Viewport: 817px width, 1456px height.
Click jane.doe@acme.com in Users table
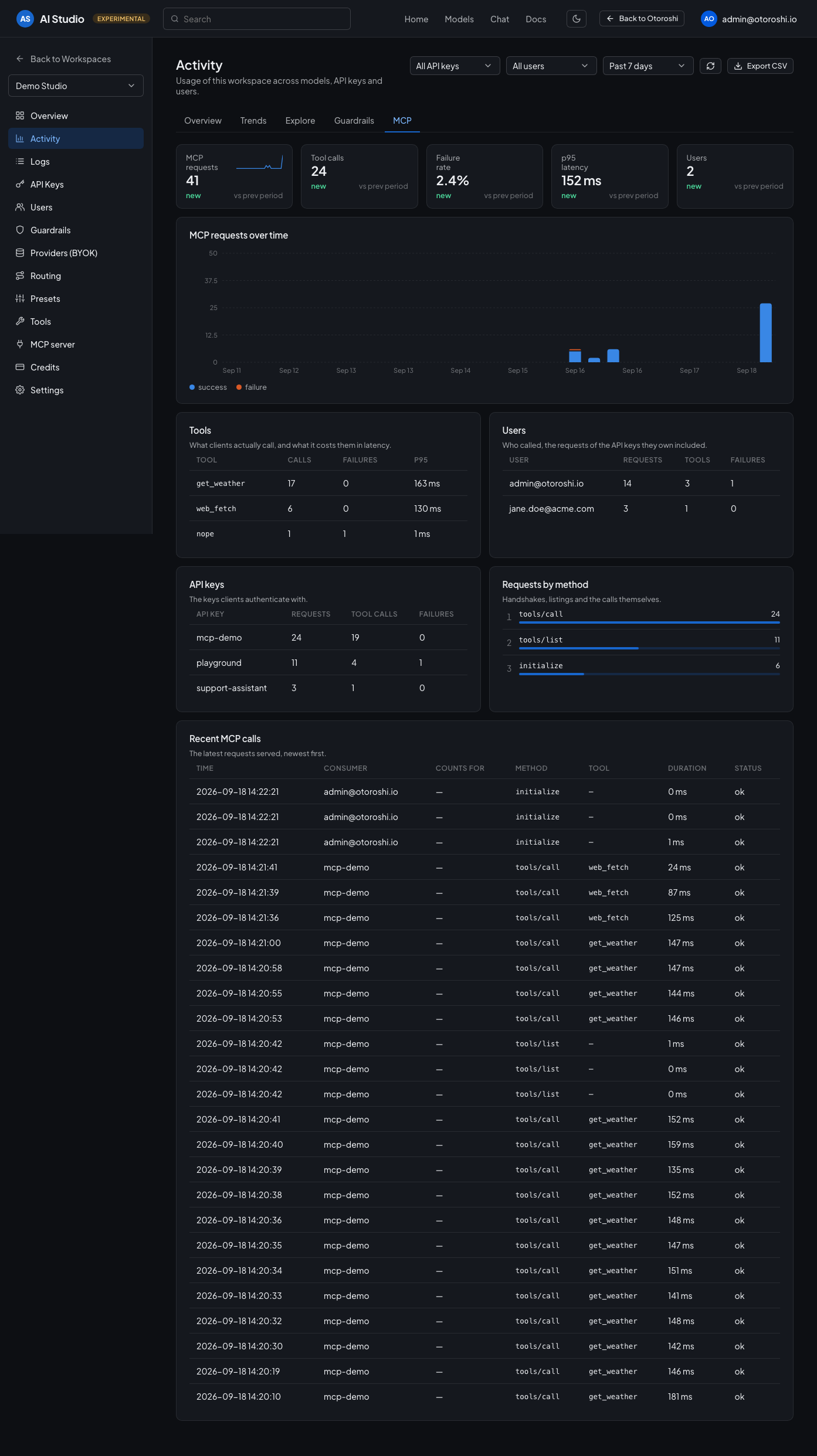[551, 508]
